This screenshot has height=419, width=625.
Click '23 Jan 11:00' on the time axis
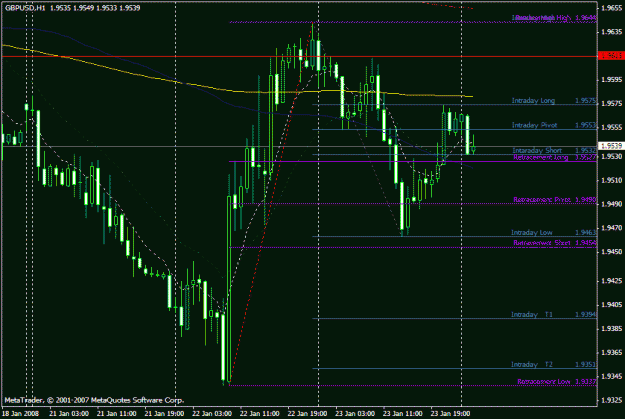point(403,413)
